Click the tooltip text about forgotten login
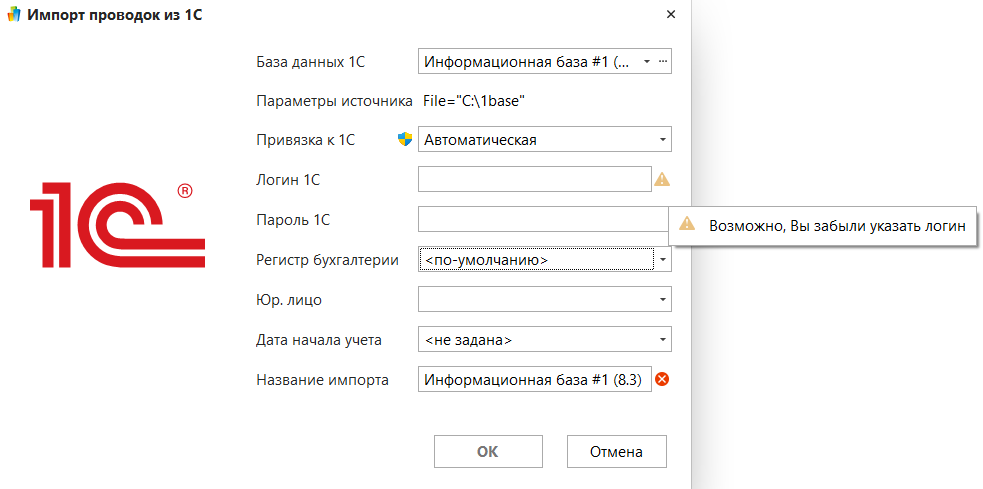 836,225
